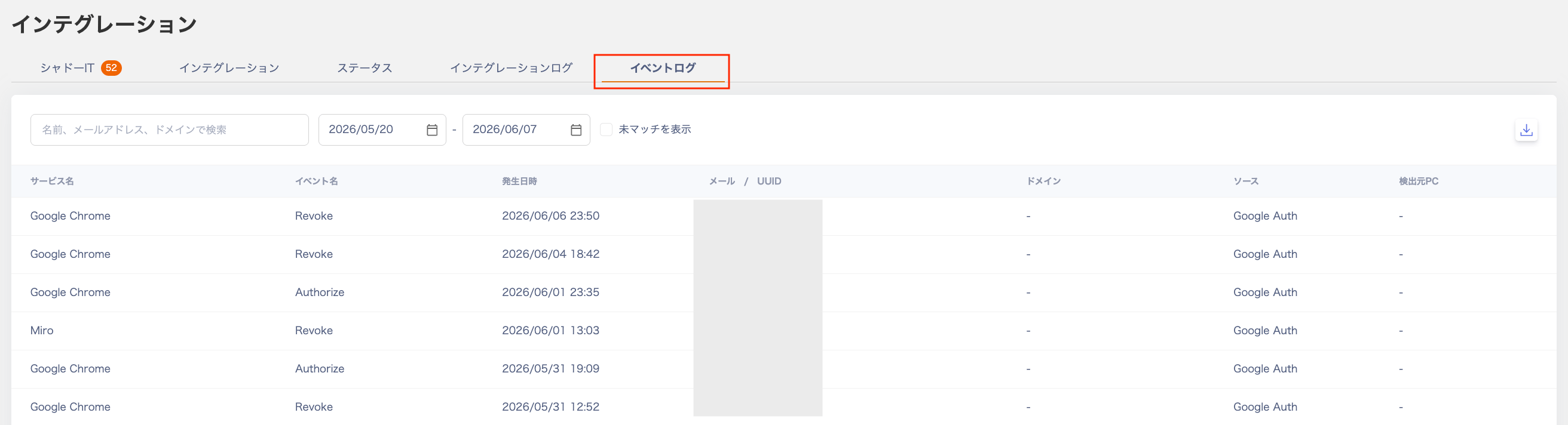This screenshot has width=1568, height=425.
Task: Open the インテグレーション tab
Action: click(x=229, y=68)
